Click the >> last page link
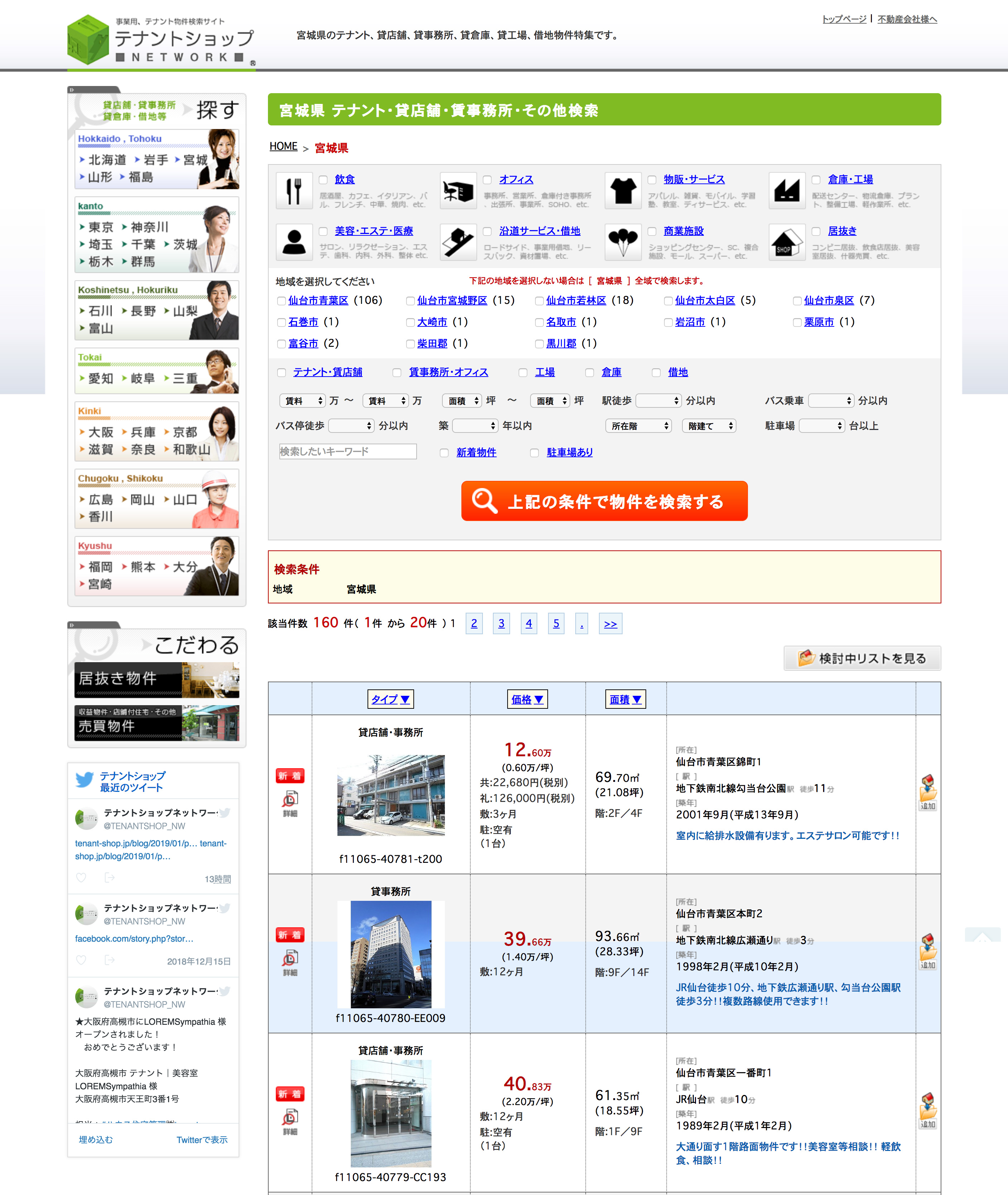Screen dimensions: 1008x1195 point(610,623)
